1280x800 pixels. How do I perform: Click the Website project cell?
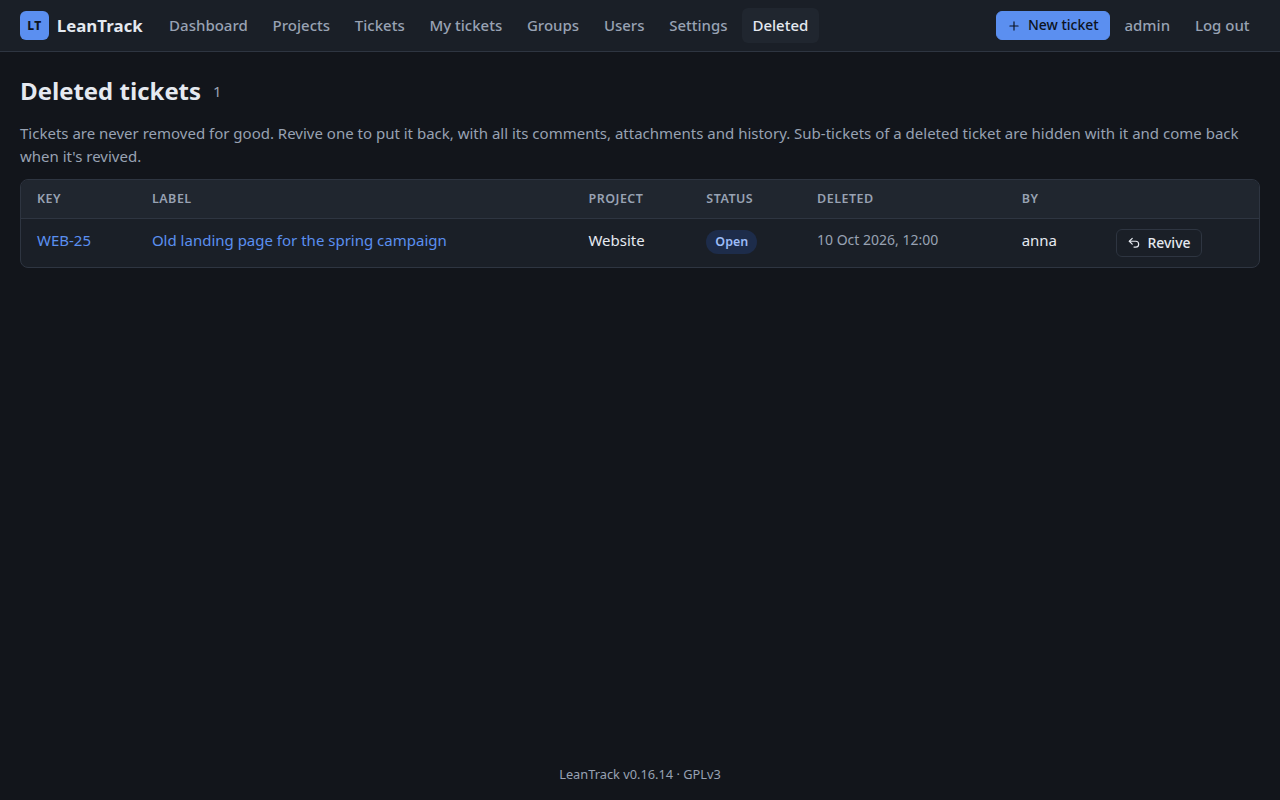(x=616, y=241)
